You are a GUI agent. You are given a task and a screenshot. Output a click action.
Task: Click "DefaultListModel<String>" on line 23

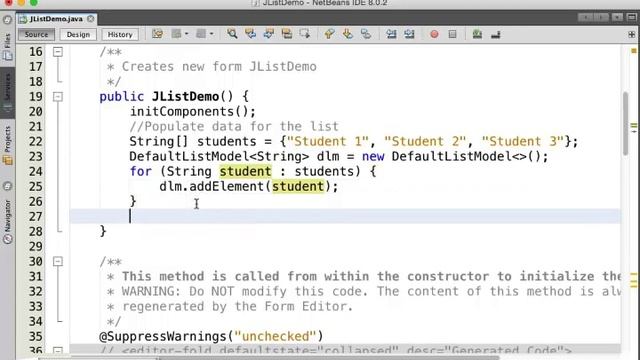(x=219, y=156)
